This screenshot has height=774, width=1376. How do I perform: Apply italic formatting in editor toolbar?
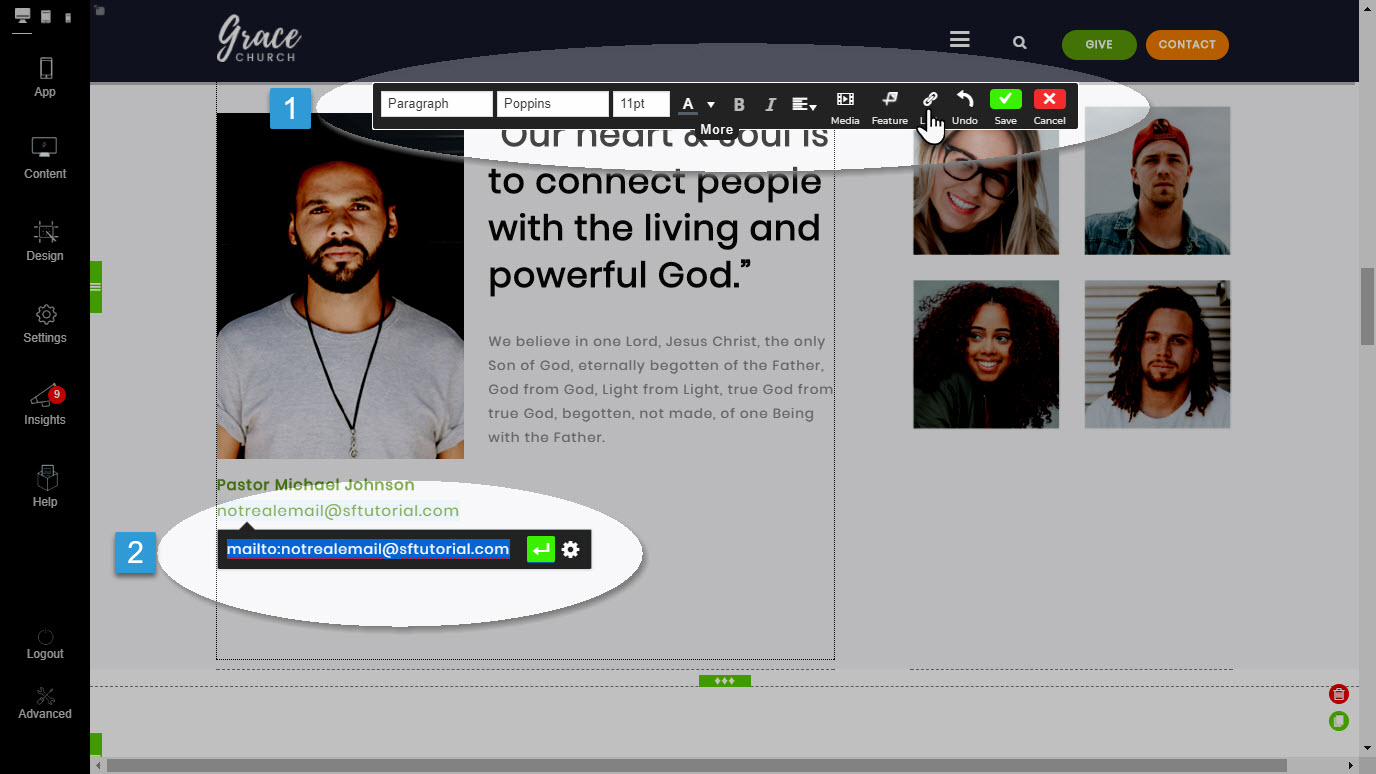coord(770,104)
